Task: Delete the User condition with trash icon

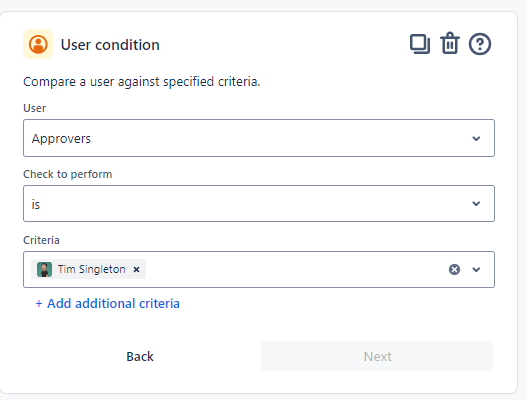Action: tap(450, 43)
